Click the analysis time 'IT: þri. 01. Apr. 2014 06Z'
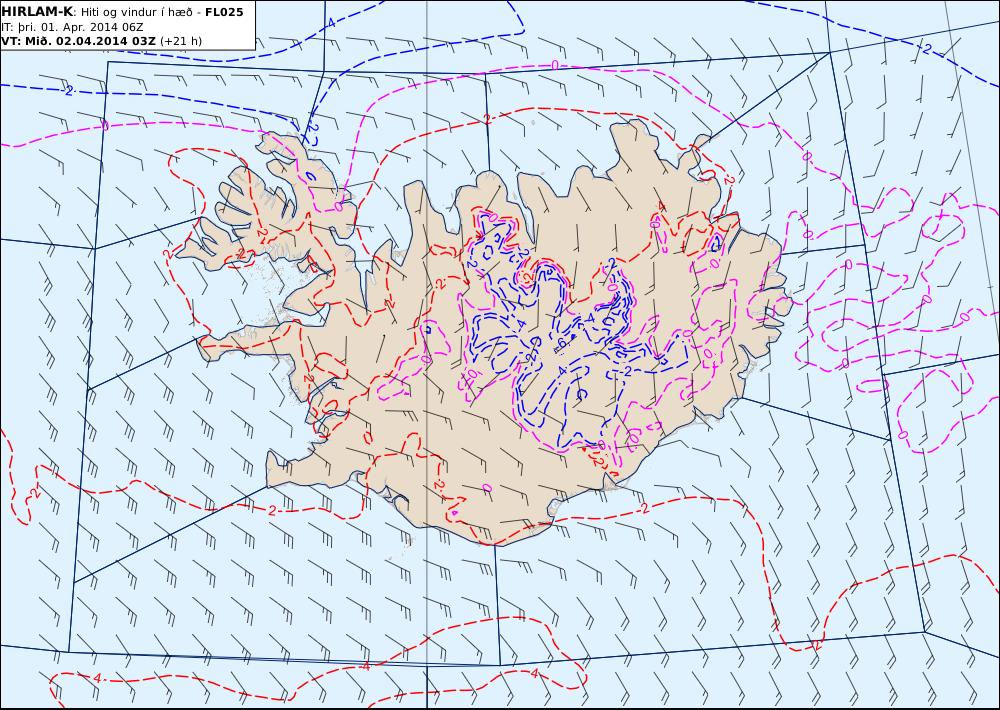This screenshot has height=710, width=1000. coord(72,27)
